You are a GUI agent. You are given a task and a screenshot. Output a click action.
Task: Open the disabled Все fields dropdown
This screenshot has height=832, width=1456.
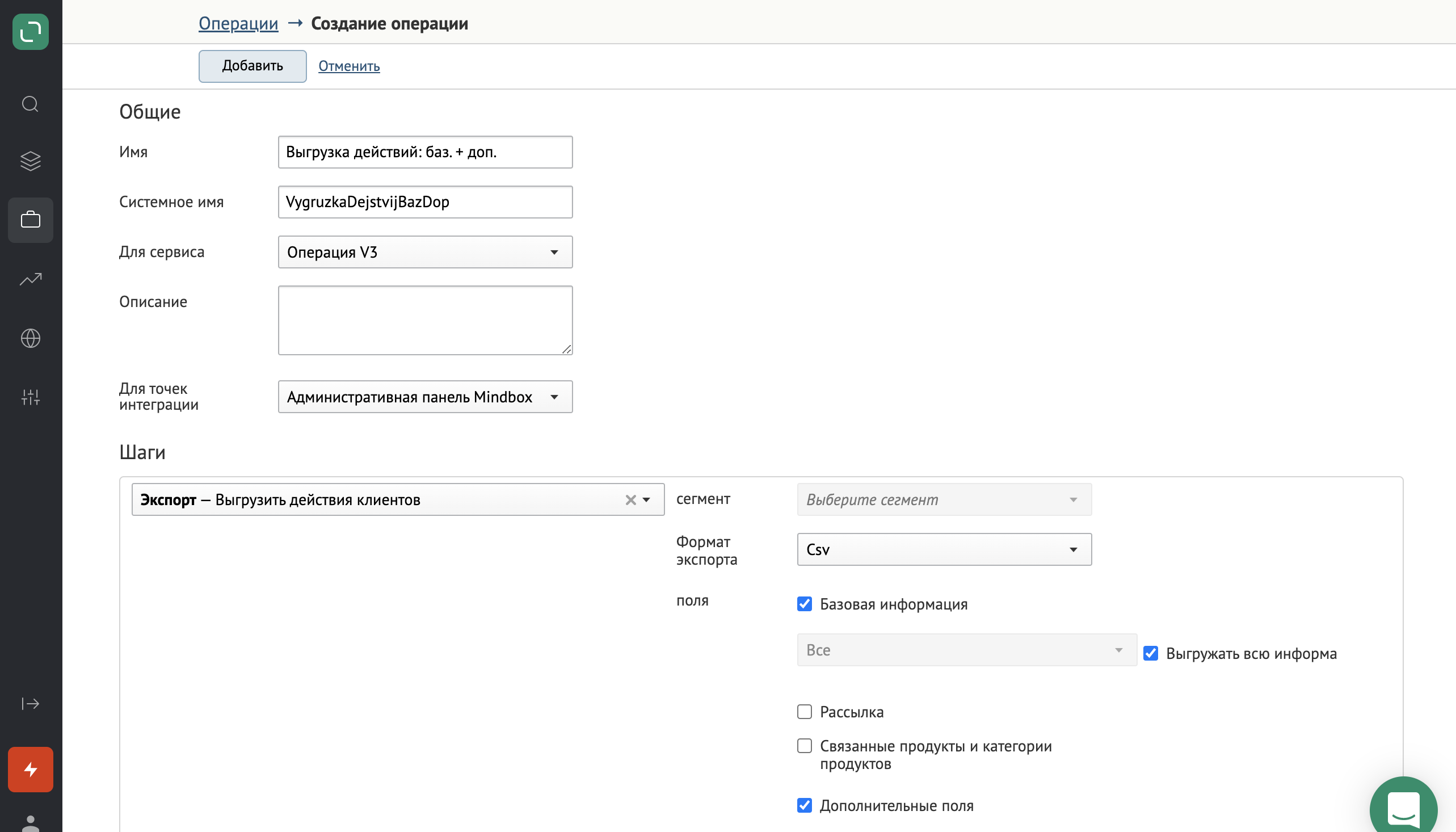[966, 650]
